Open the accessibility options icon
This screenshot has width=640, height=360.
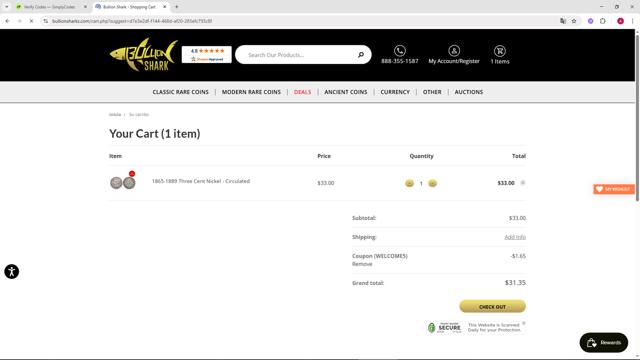[x=11, y=271]
